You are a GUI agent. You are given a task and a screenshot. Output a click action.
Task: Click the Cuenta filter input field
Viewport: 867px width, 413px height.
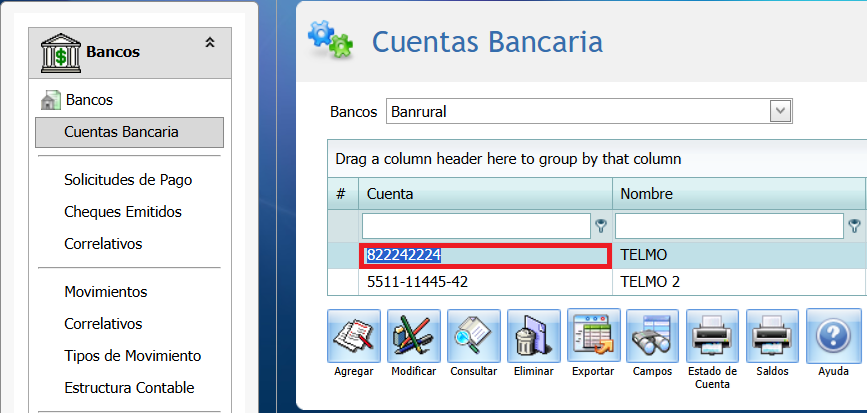click(x=477, y=226)
